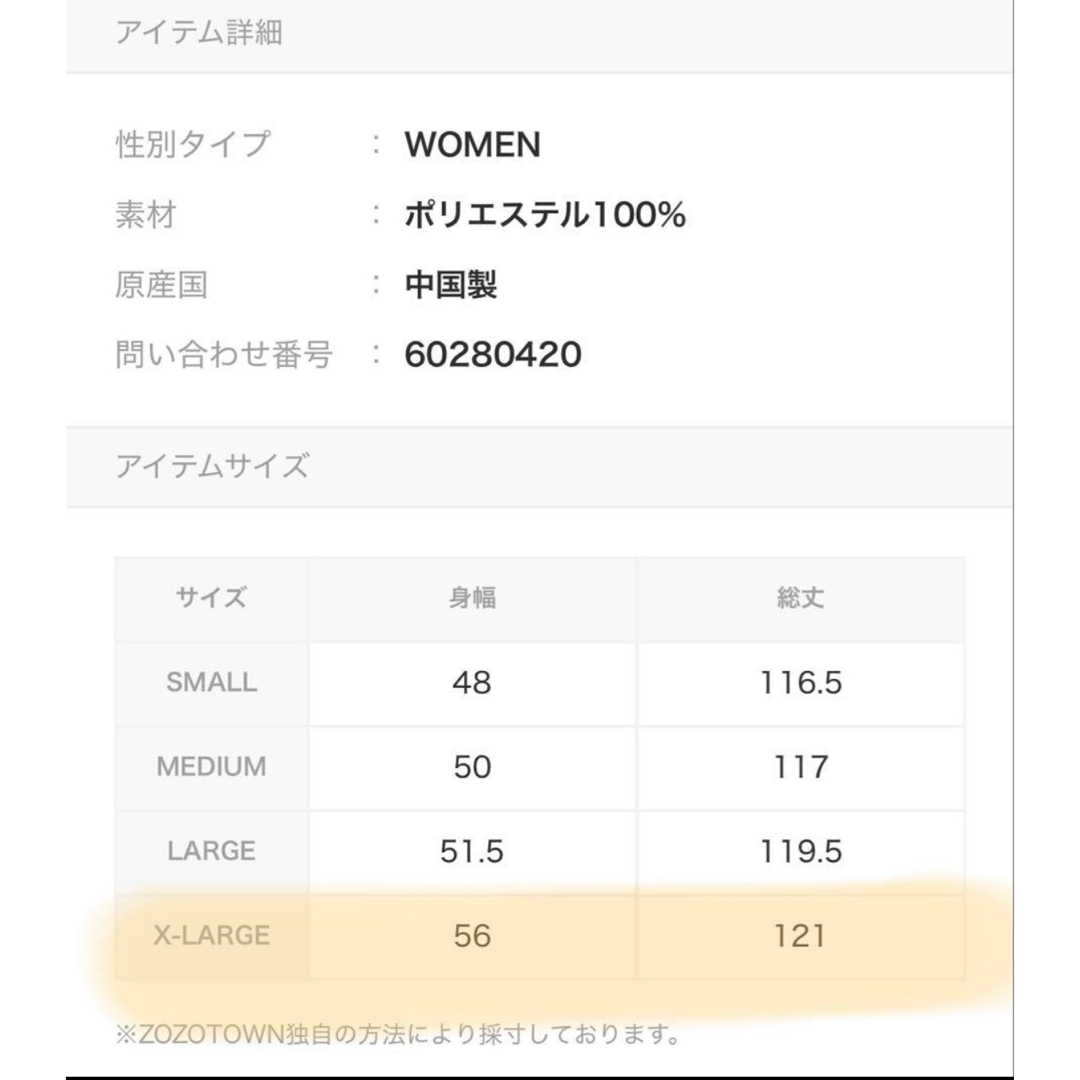Click the WOMEN gender type value

[472, 145]
